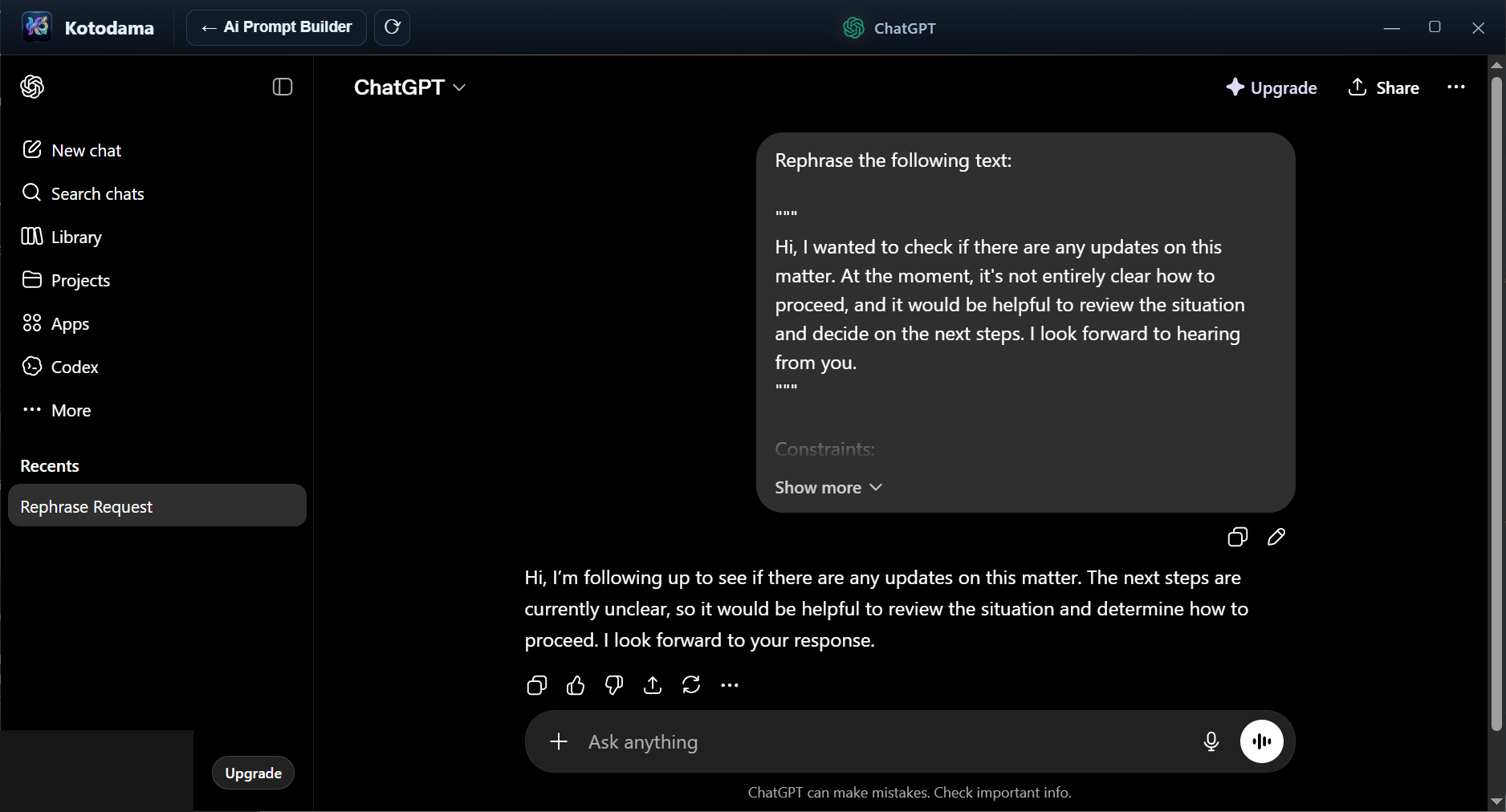Image resolution: width=1506 pixels, height=812 pixels.
Task: Open the ChatGPT model selector dropdown
Action: coord(409,87)
